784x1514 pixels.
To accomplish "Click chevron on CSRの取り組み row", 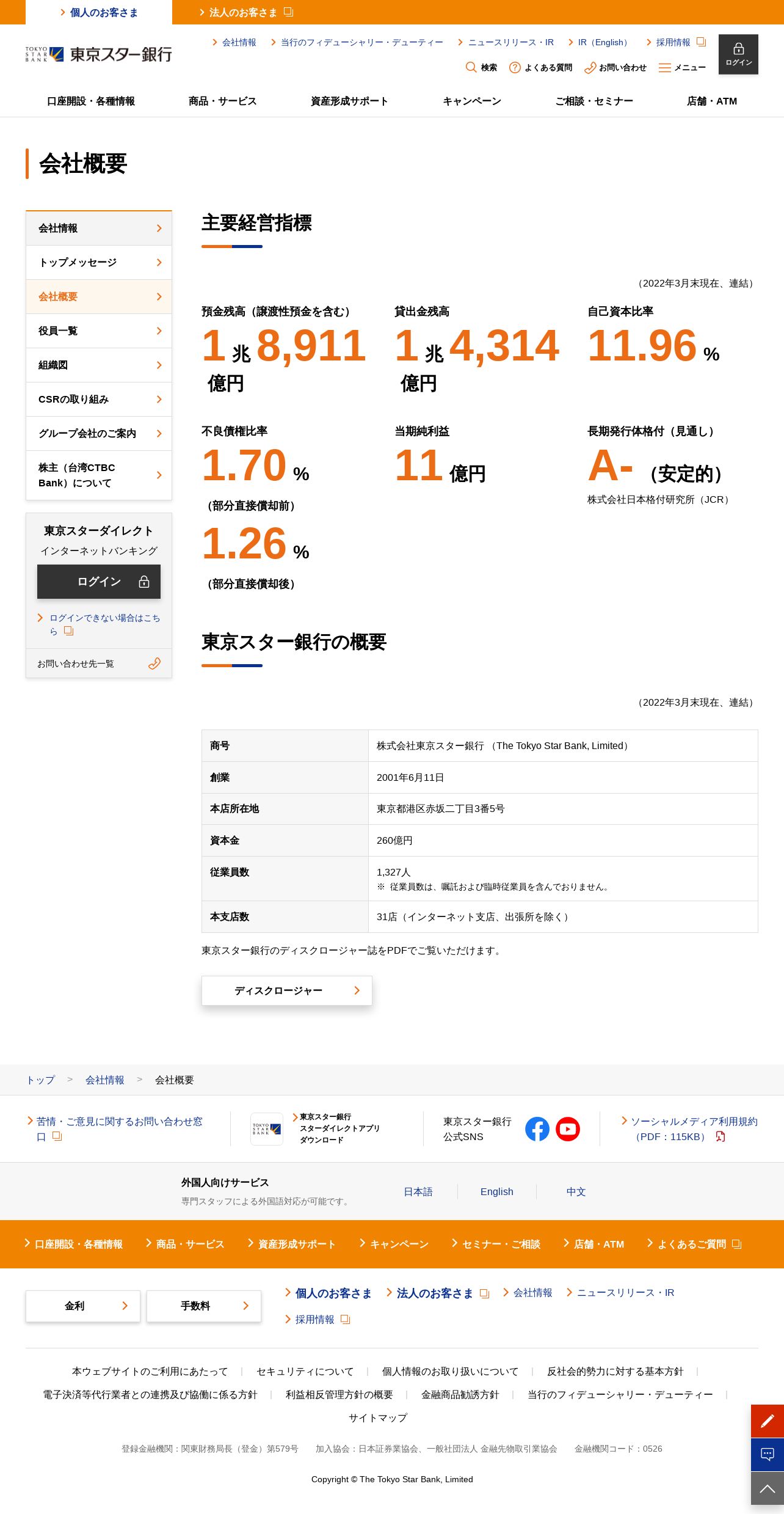I will tap(159, 399).
